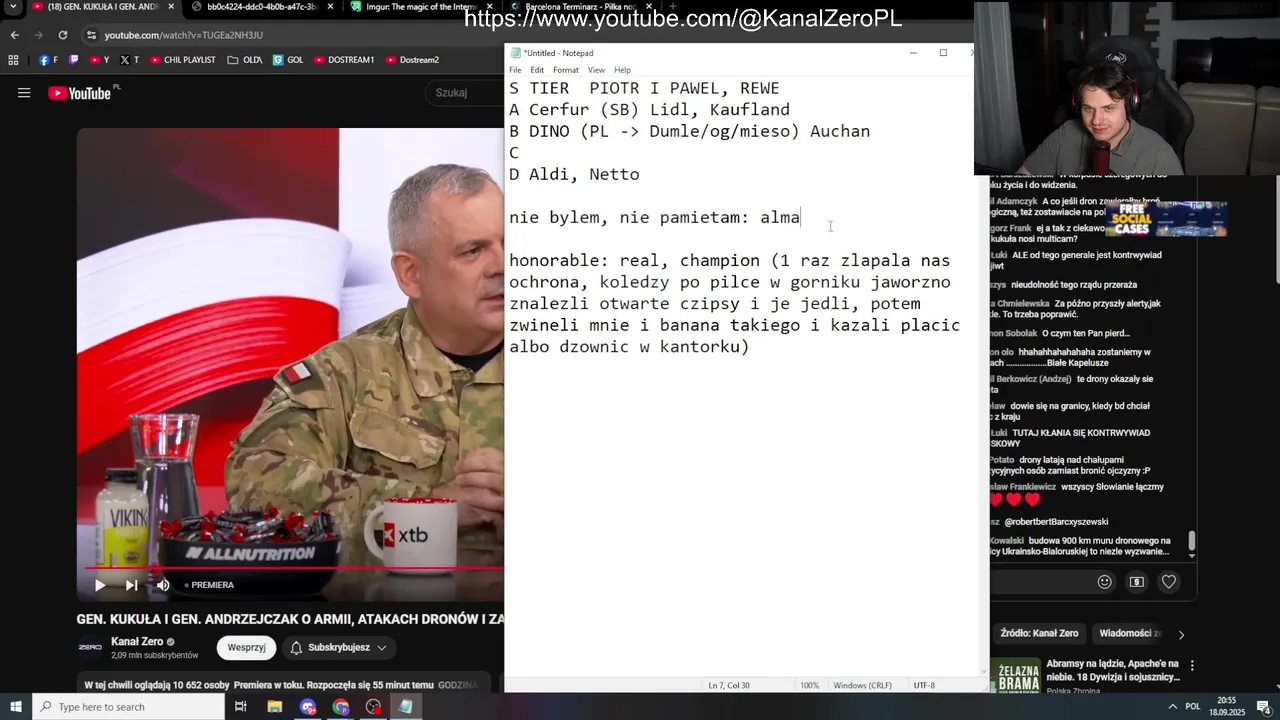Open Twitch bookmark icon
Viewport: 1280px width, 720px height.
click(x=73, y=60)
